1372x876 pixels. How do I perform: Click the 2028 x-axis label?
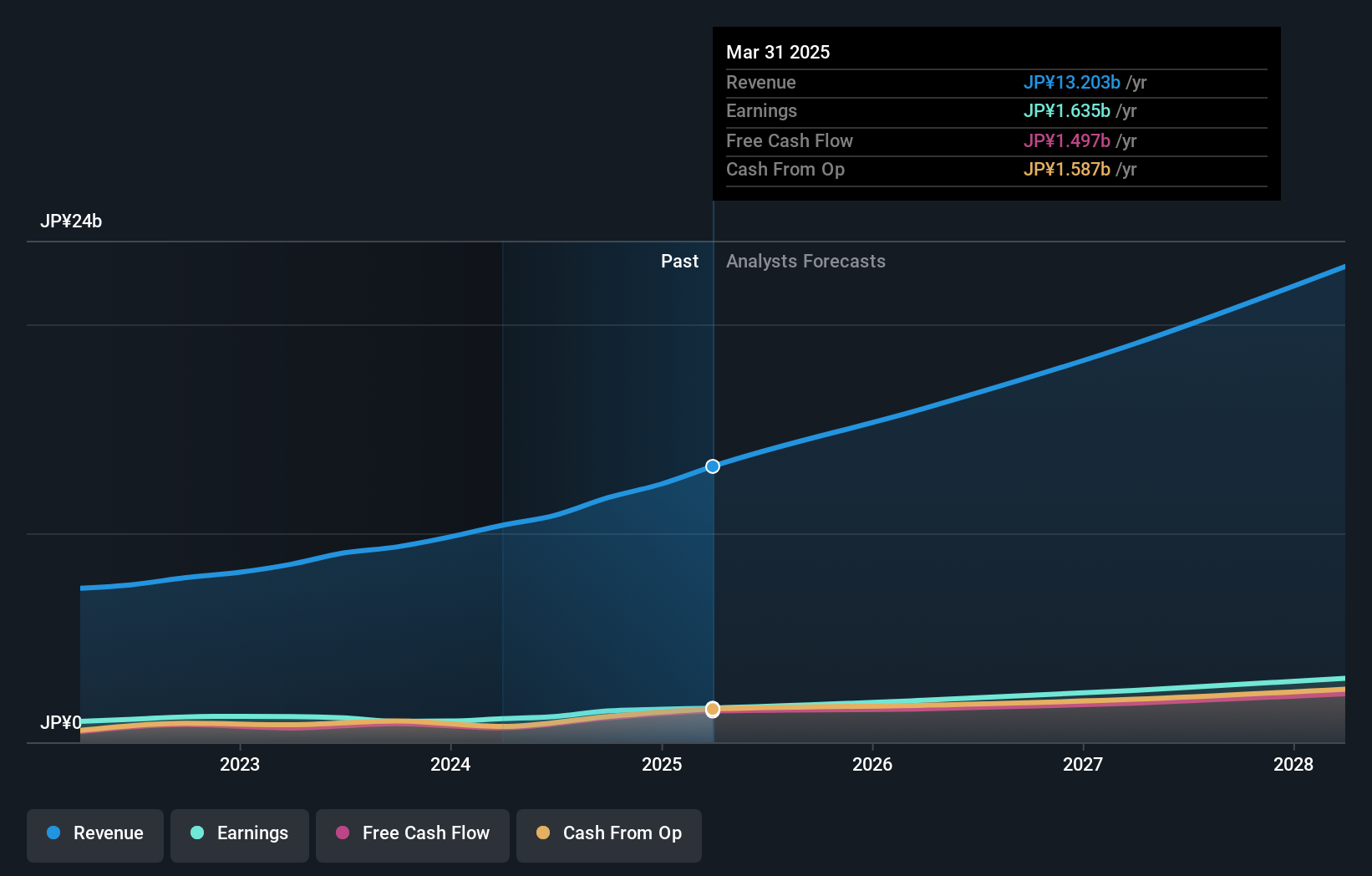click(x=1293, y=764)
